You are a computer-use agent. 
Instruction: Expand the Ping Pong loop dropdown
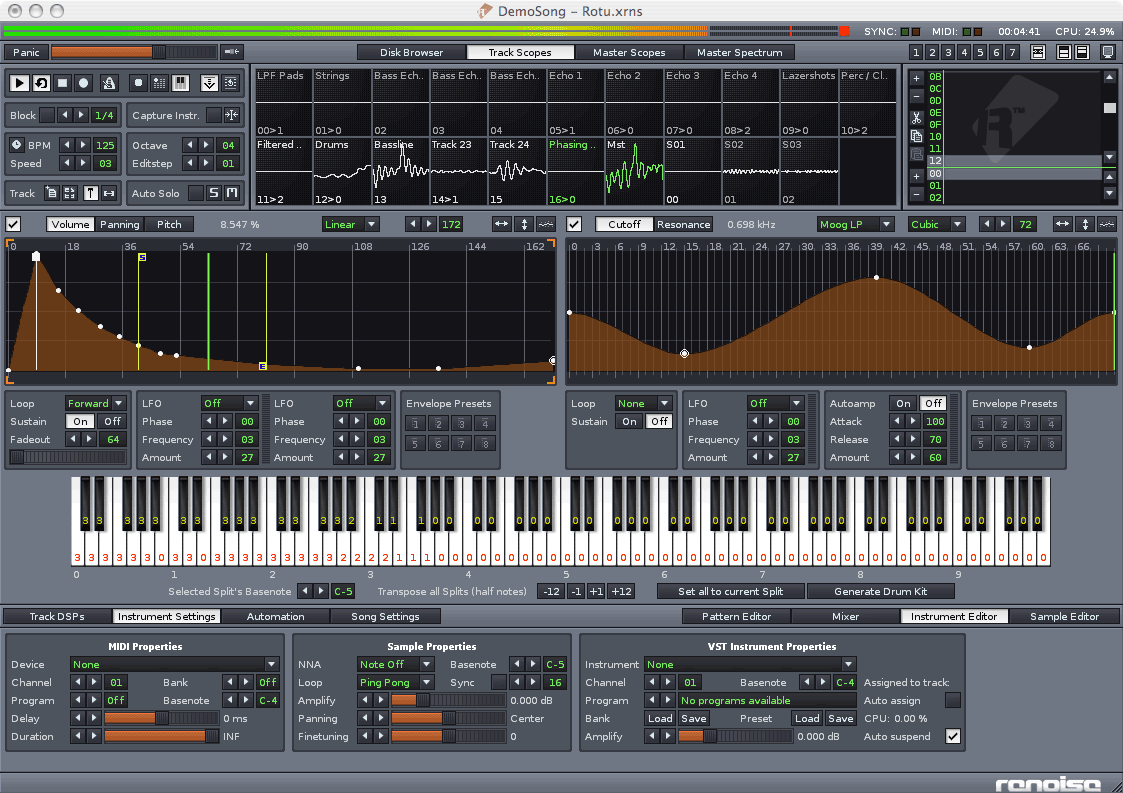[x=395, y=682]
